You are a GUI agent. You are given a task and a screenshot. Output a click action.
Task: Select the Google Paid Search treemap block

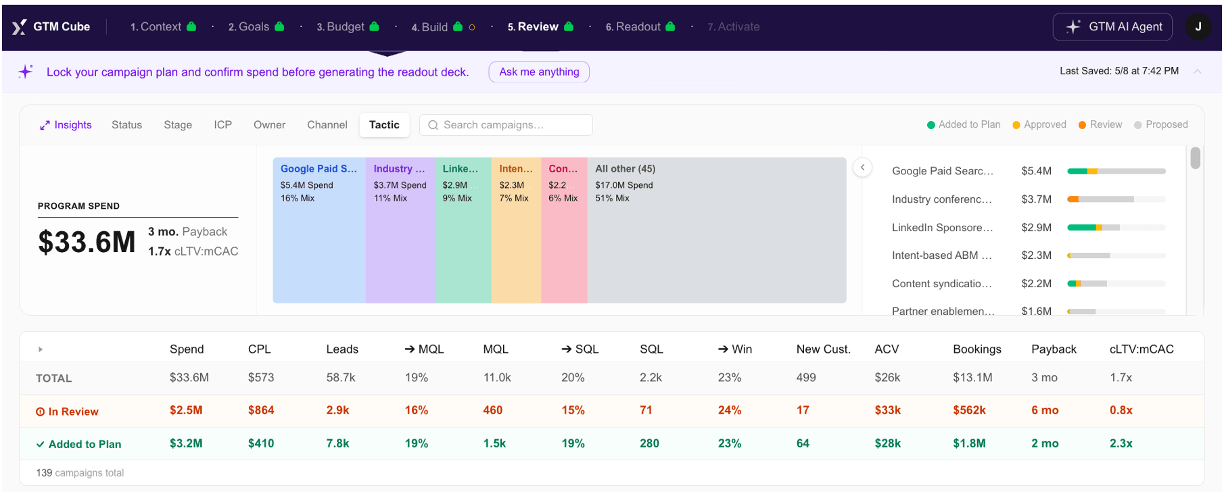319,230
